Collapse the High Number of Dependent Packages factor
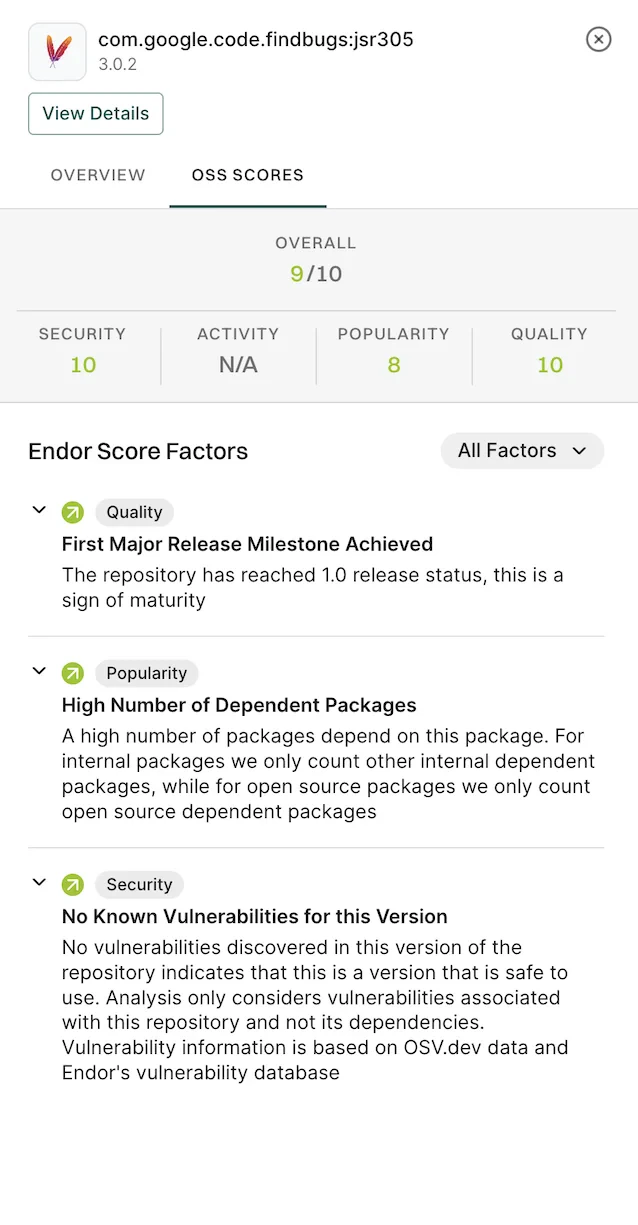The height and width of the screenshot is (1225, 638). click(38, 671)
